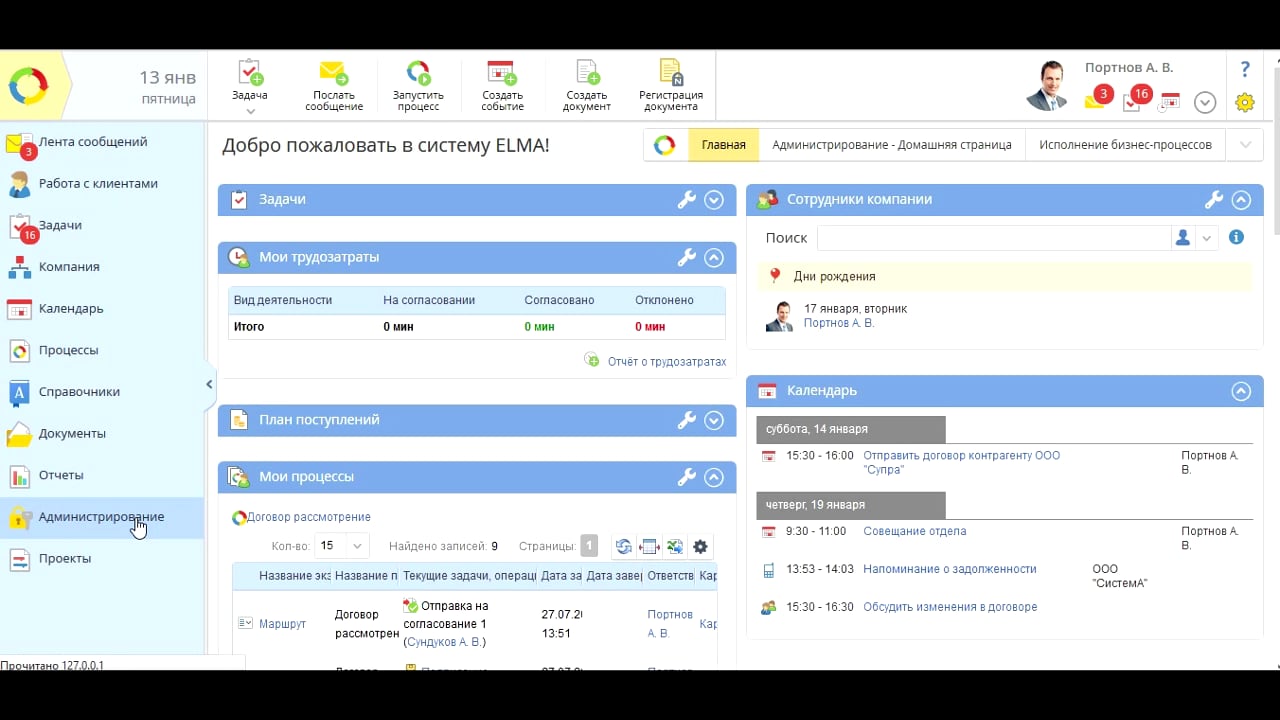
Task: Open the Задачи panel wrench settings
Action: click(x=686, y=200)
